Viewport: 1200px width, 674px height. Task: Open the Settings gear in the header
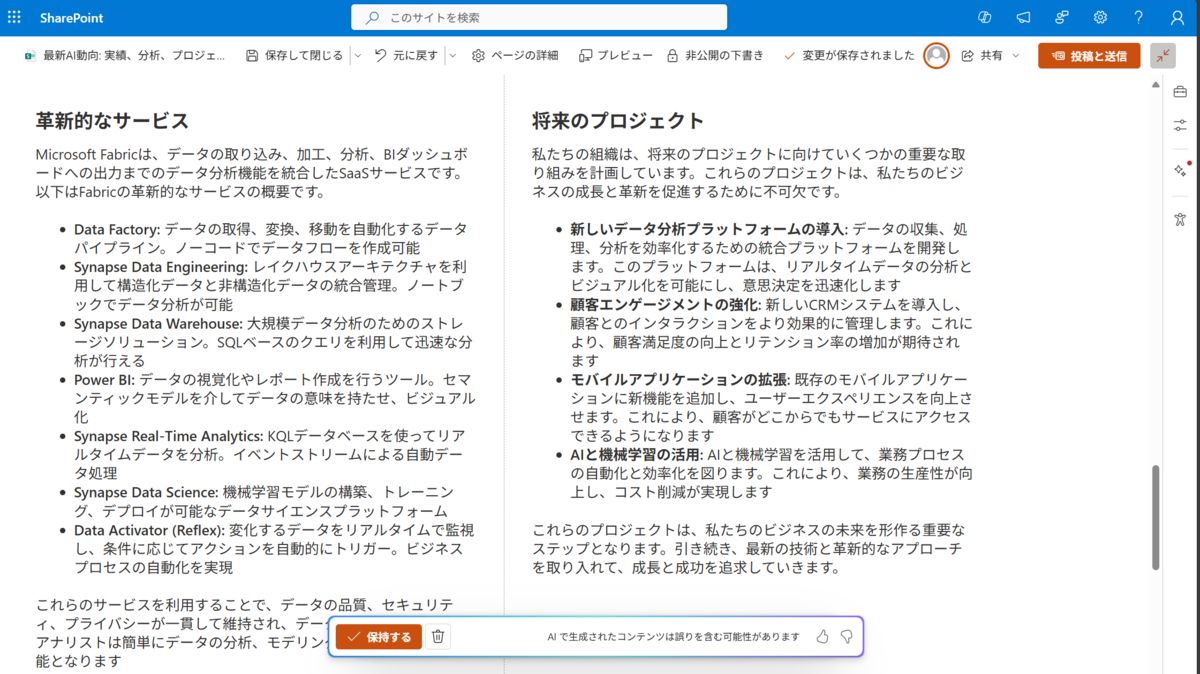tap(1100, 18)
